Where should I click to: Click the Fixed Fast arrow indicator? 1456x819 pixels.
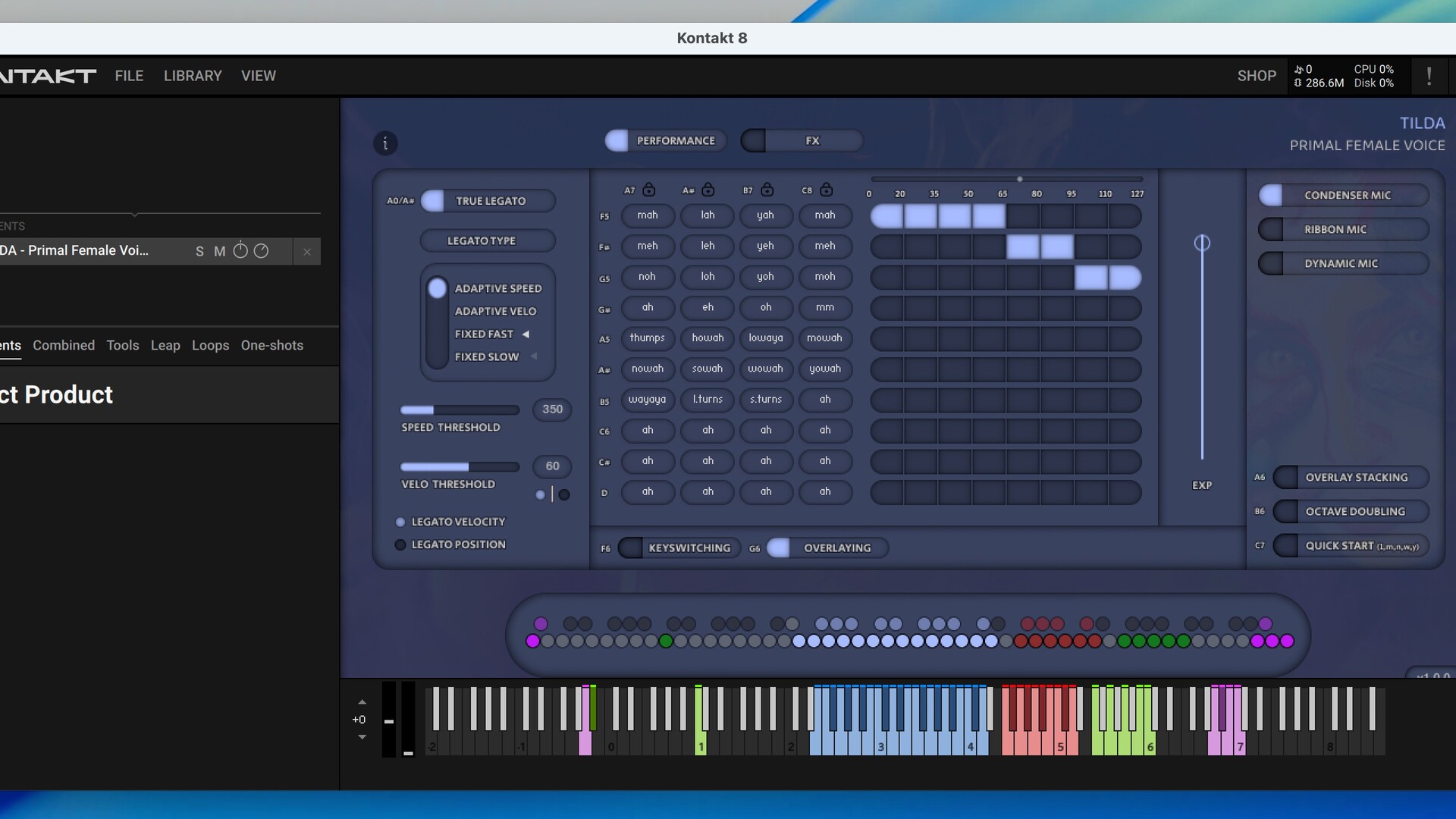(526, 334)
